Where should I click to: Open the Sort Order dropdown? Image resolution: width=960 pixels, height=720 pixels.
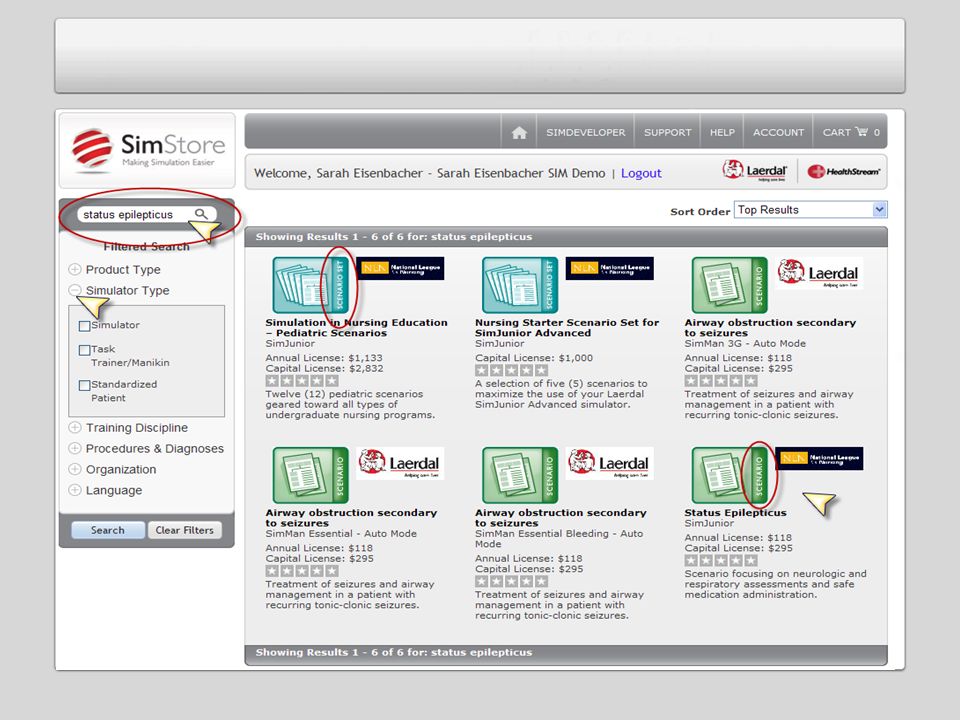tap(811, 210)
